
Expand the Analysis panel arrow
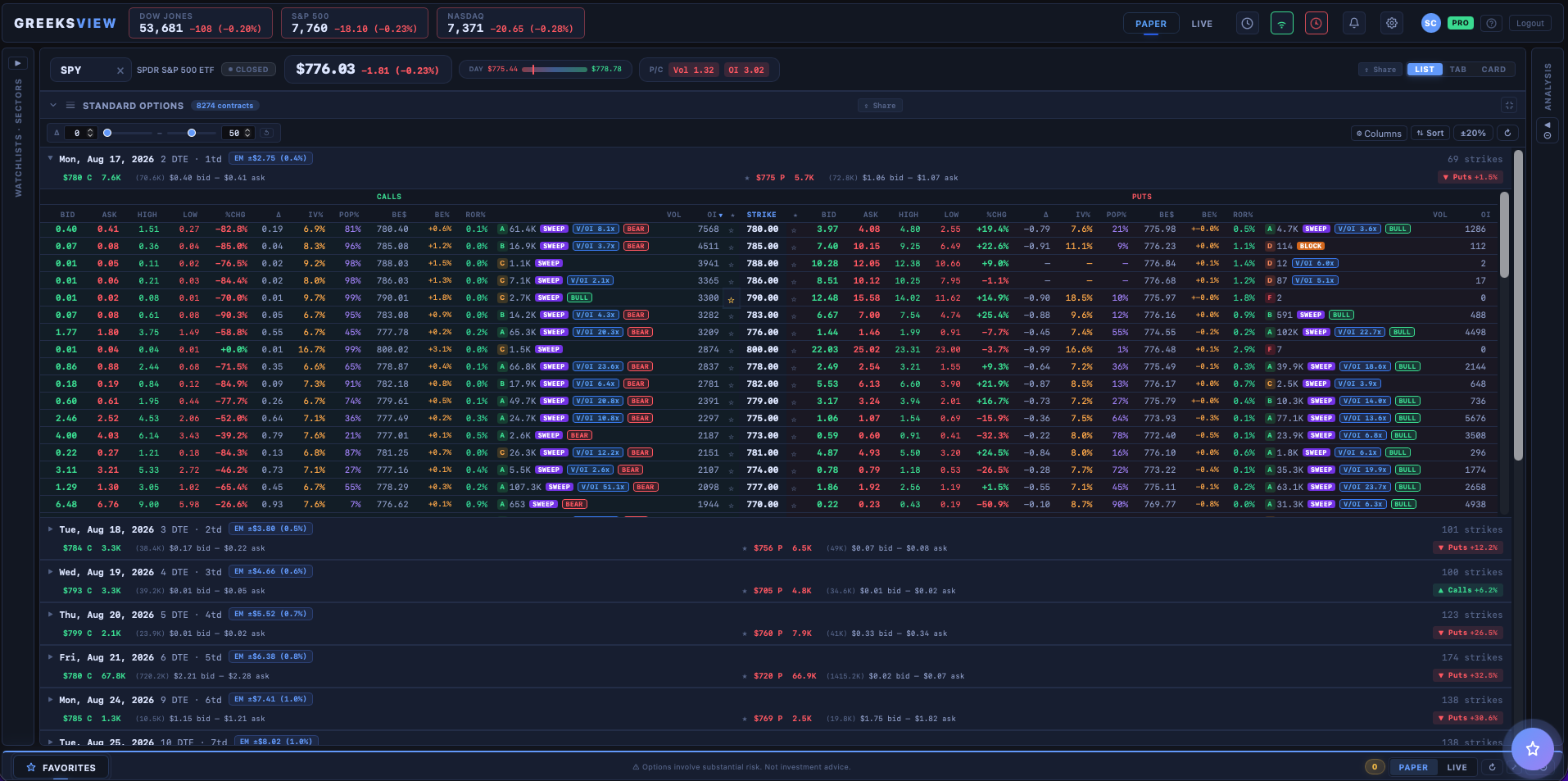(x=1547, y=131)
